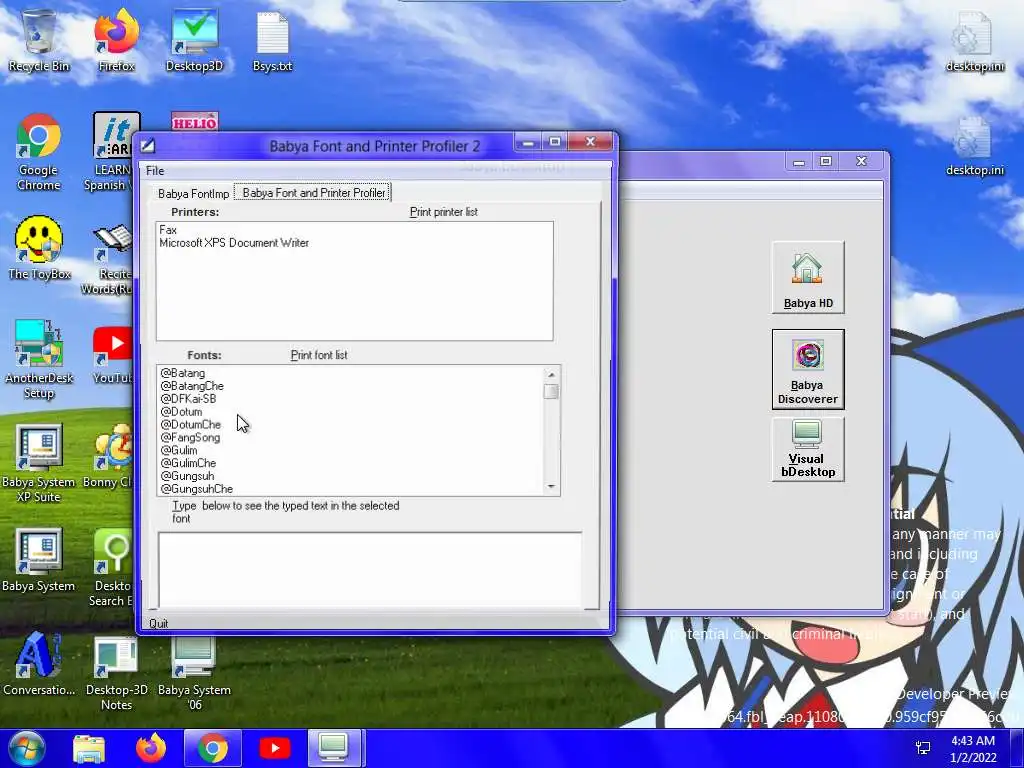
Task: Click Print font list
Action: pyautogui.click(x=319, y=355)
